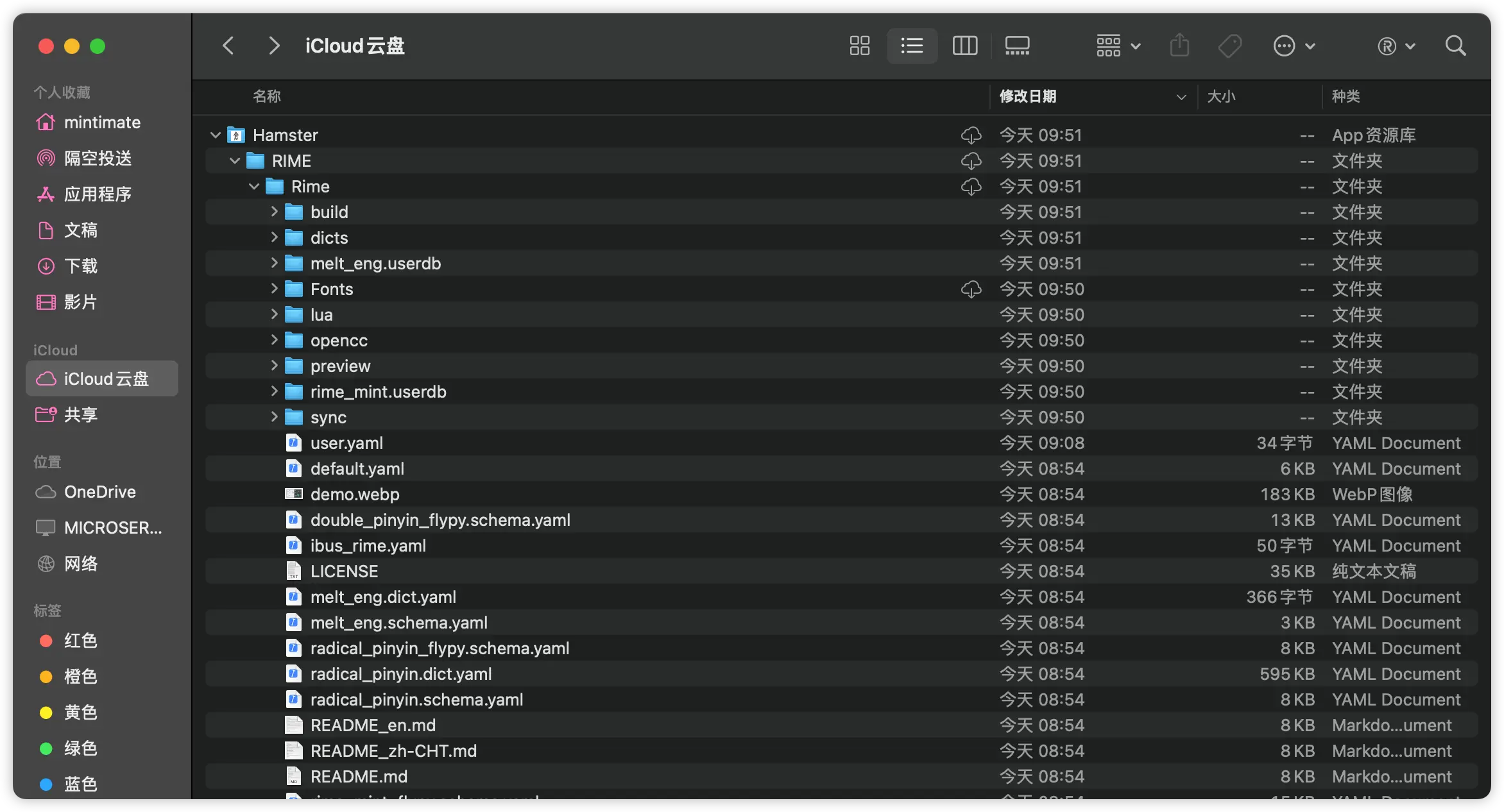Open 共享 shared folder in sidebar
Image resolution: width=1504 pixels, height=812 pixels.
click(x=102, y=414)
